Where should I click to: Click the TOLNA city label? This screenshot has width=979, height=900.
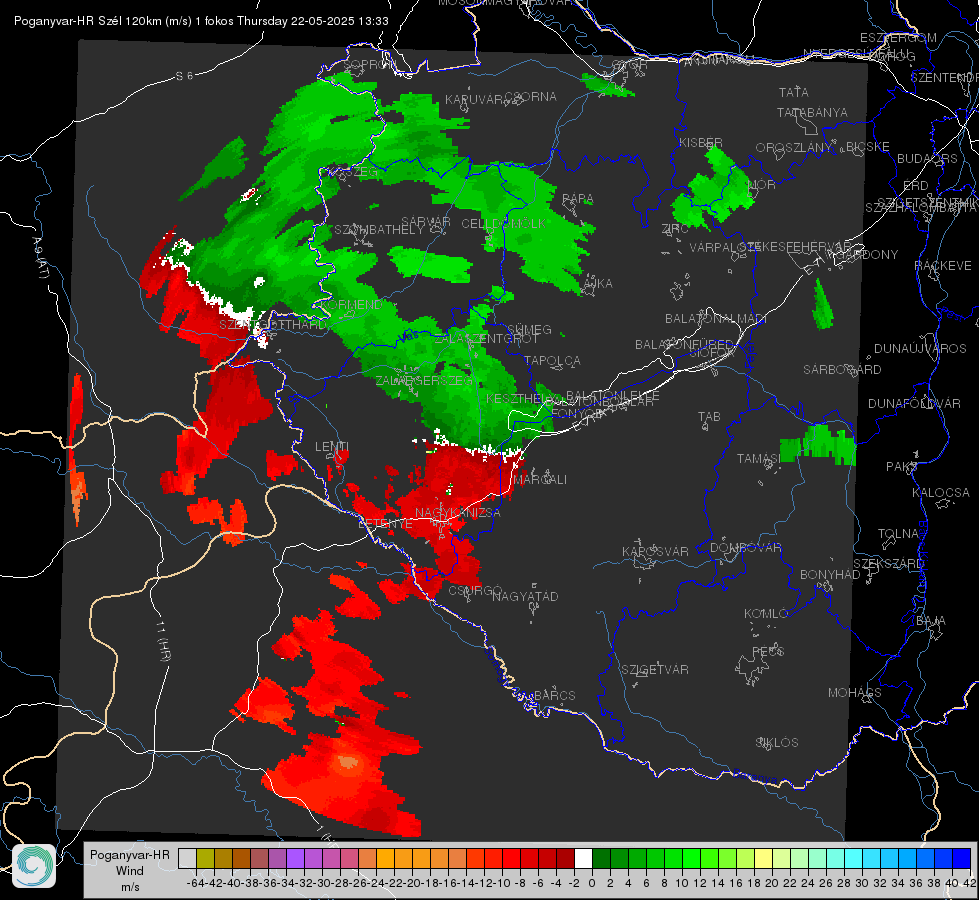[898, 534]
